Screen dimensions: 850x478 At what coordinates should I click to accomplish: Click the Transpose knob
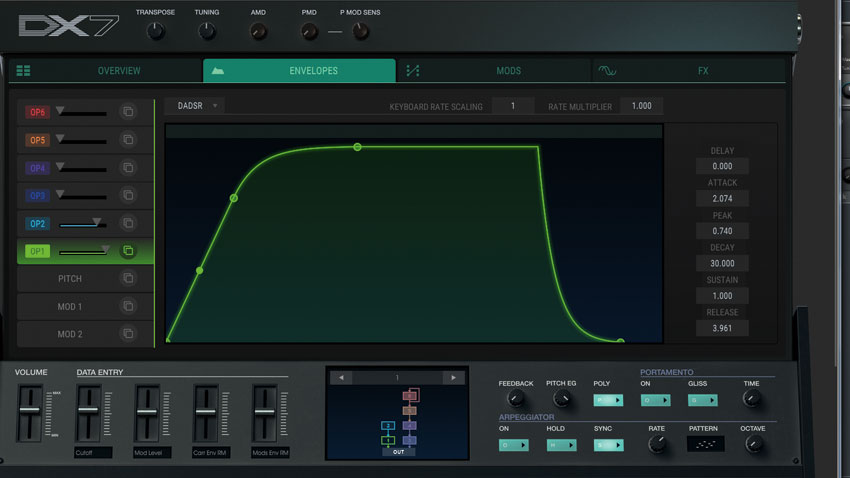click(x=155, y=31)
